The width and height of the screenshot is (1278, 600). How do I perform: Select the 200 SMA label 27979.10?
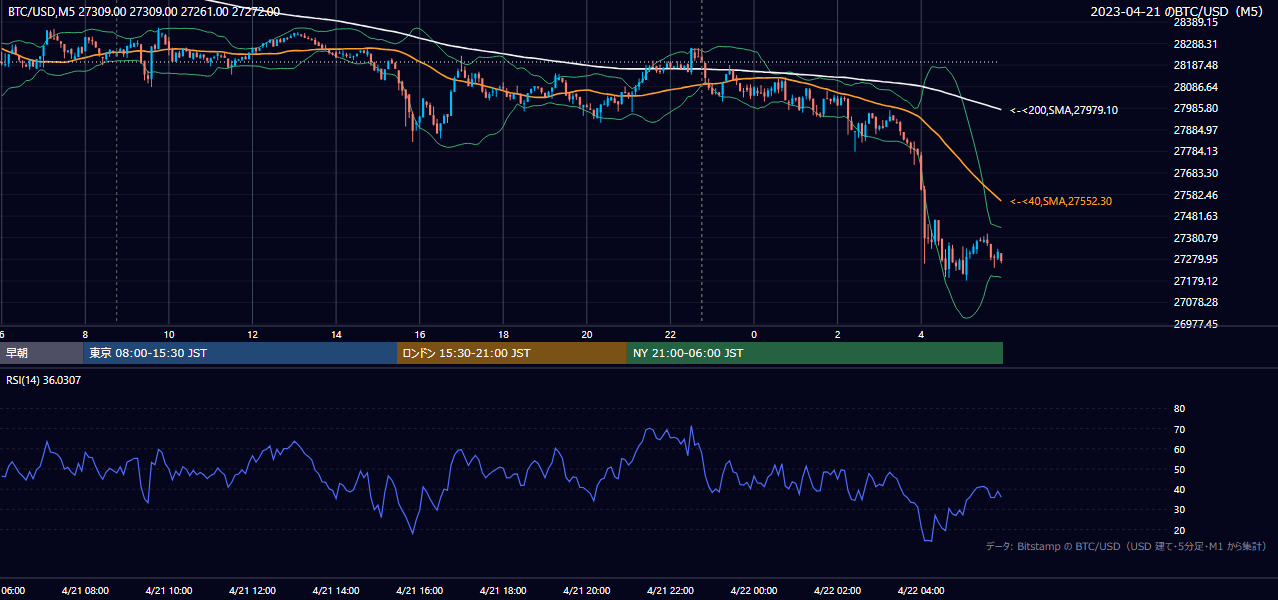[x=1064, y=110]
